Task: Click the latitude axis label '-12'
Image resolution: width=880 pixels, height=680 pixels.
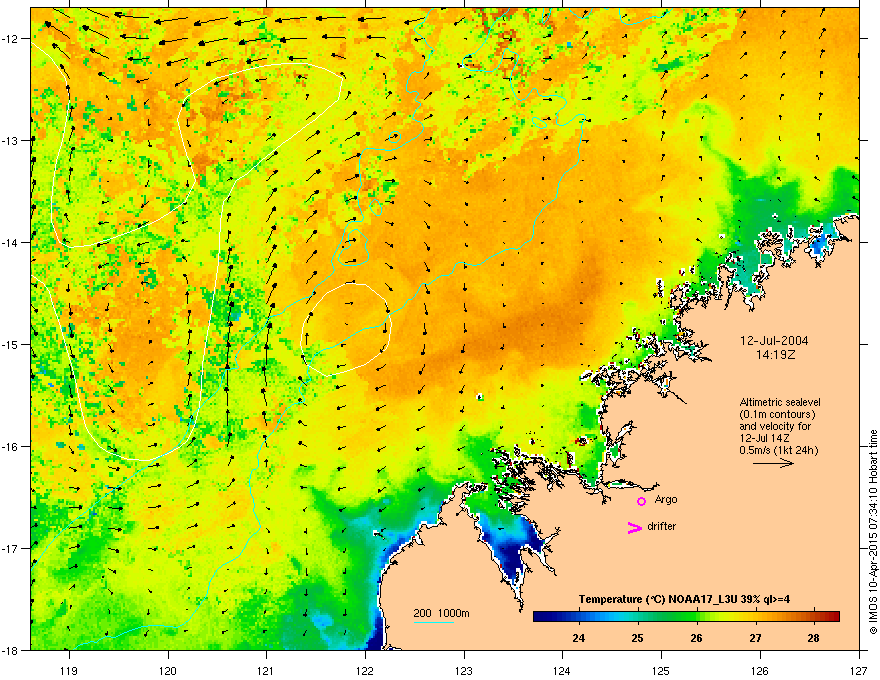Action: pos(11,39)
